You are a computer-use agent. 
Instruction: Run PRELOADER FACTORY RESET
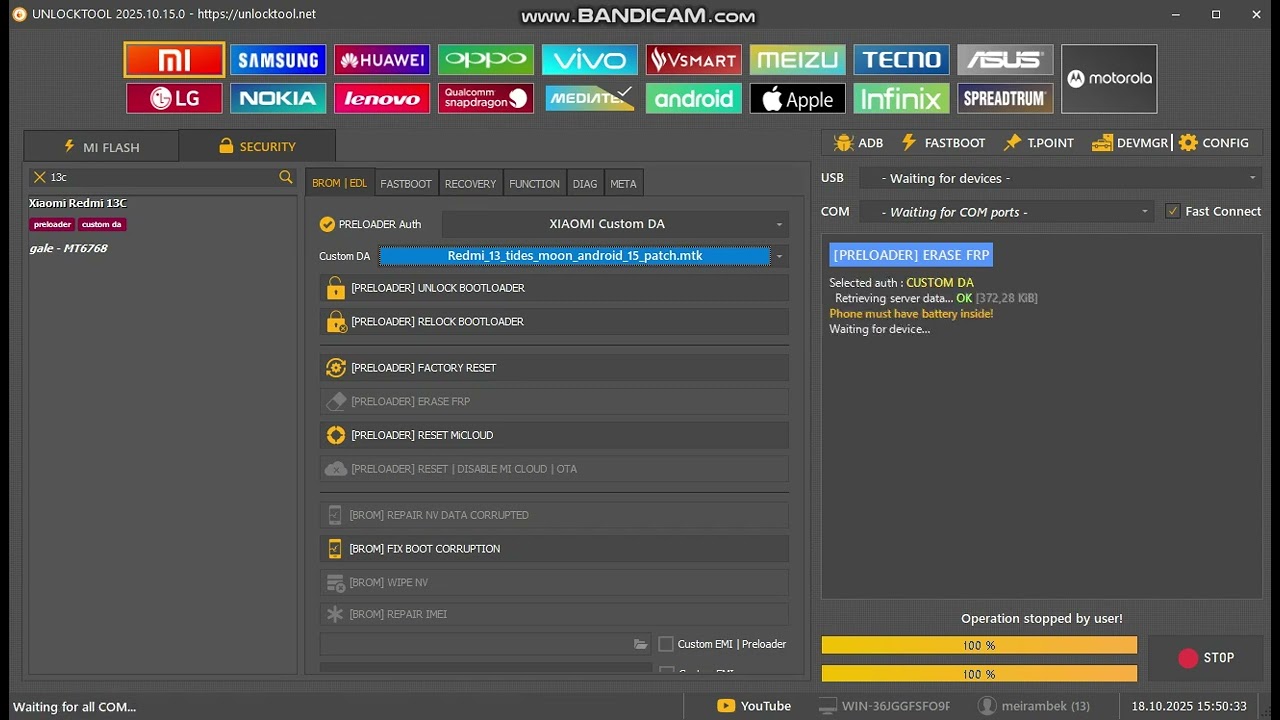pyautogui.click(x=554, y=368)
